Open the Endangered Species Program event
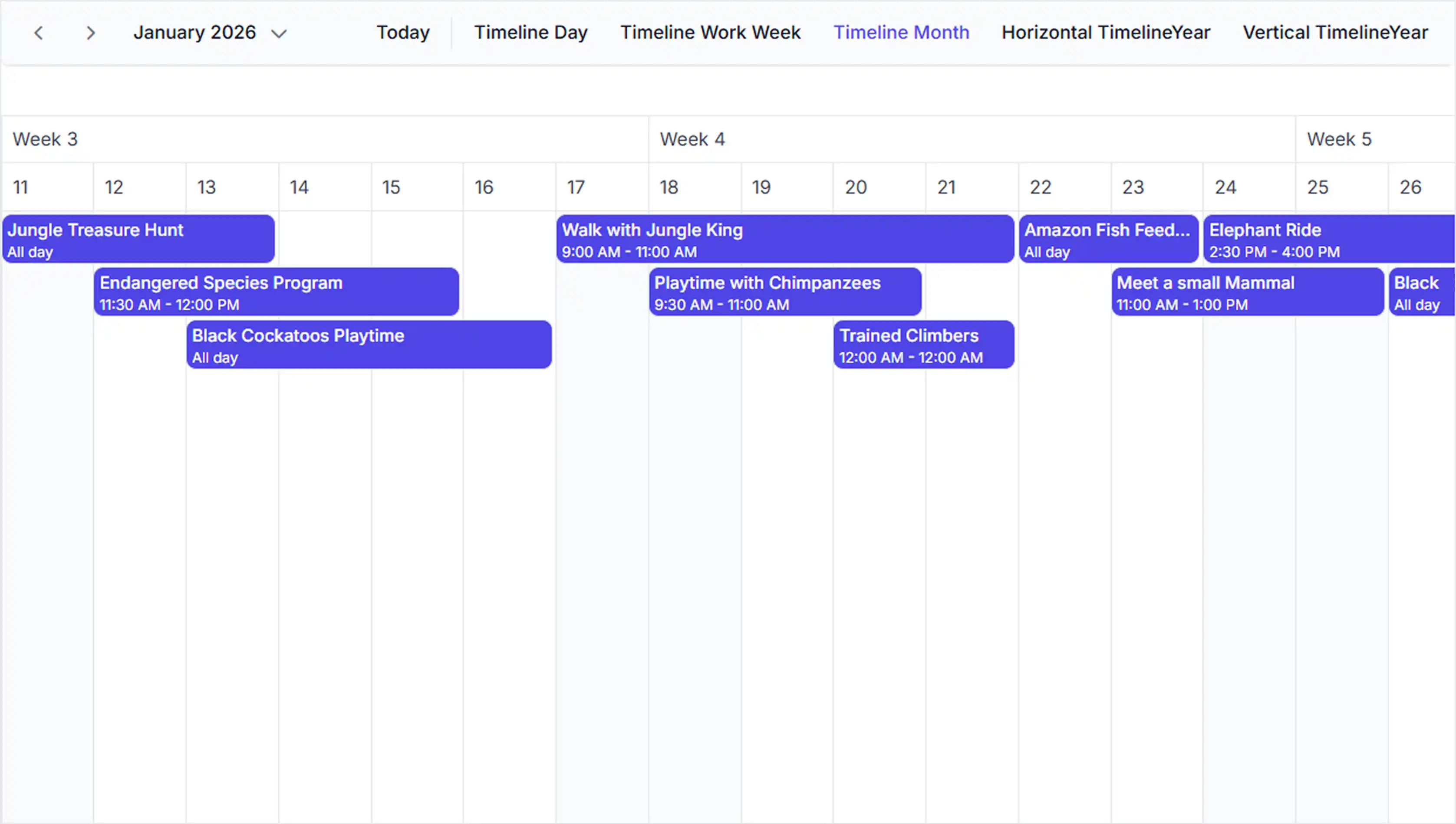This screenshot has height=824, width=1456. (x=277, y=292)
